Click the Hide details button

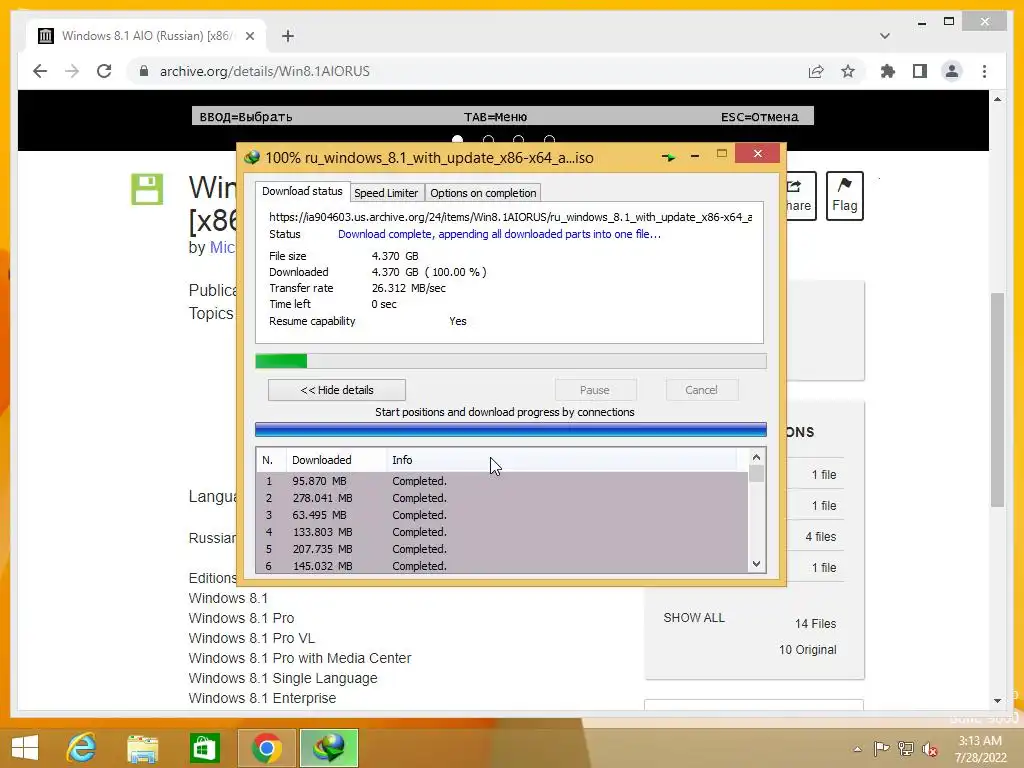pos(337,390)
